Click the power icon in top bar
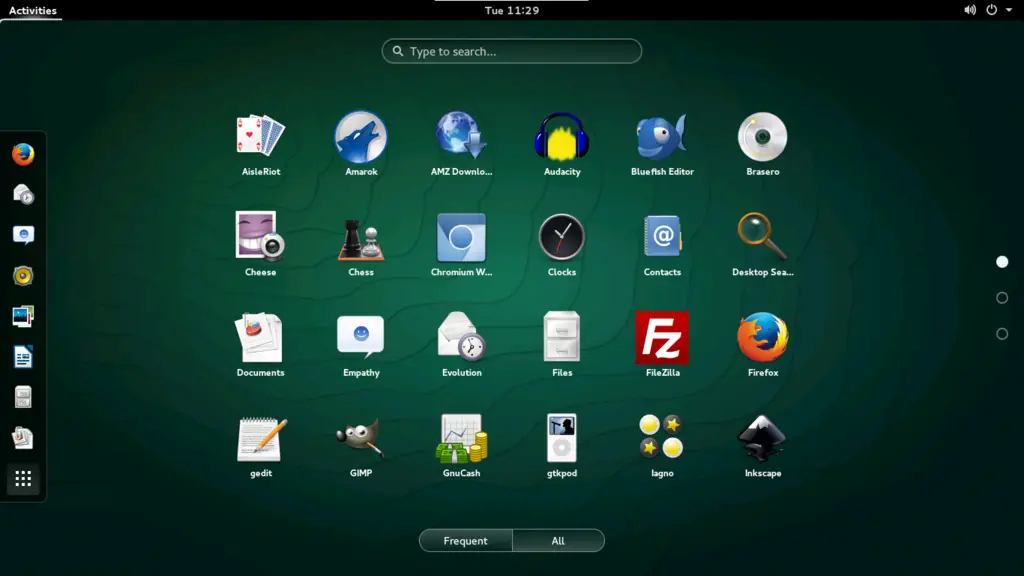This screenshot has width=1024, height=576. click(991, 10)
